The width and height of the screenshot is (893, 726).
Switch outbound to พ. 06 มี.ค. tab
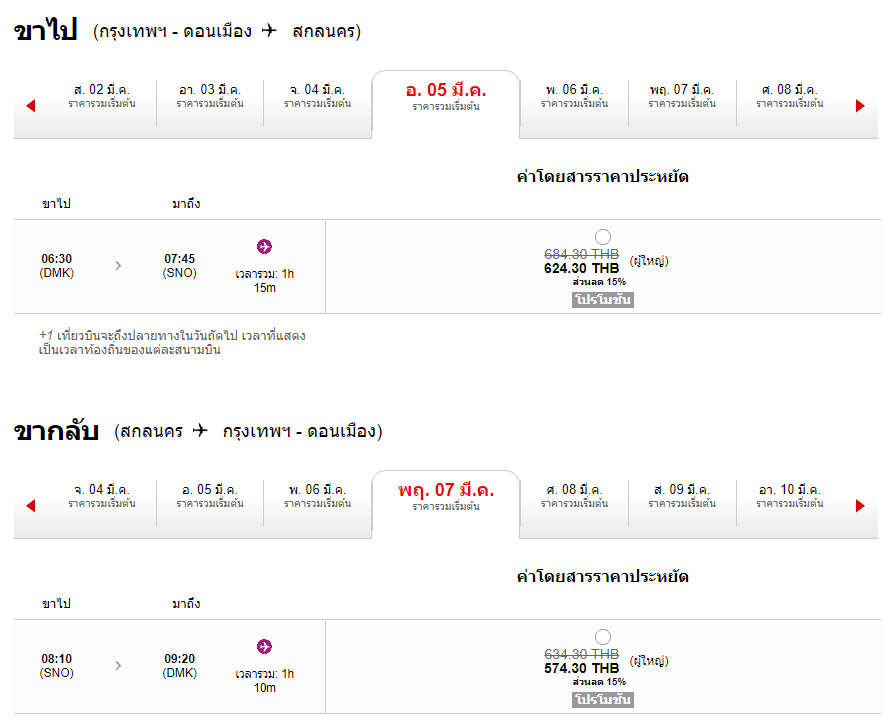tap(574, 96)
